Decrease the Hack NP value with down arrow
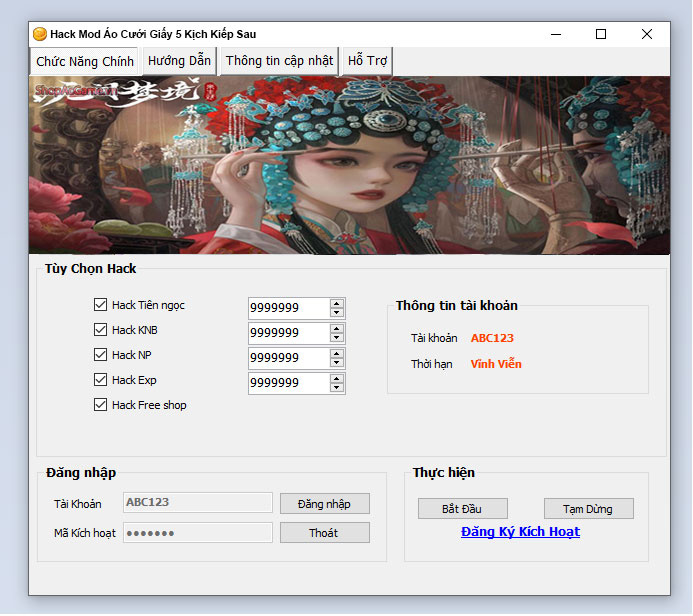 (337, 363)
